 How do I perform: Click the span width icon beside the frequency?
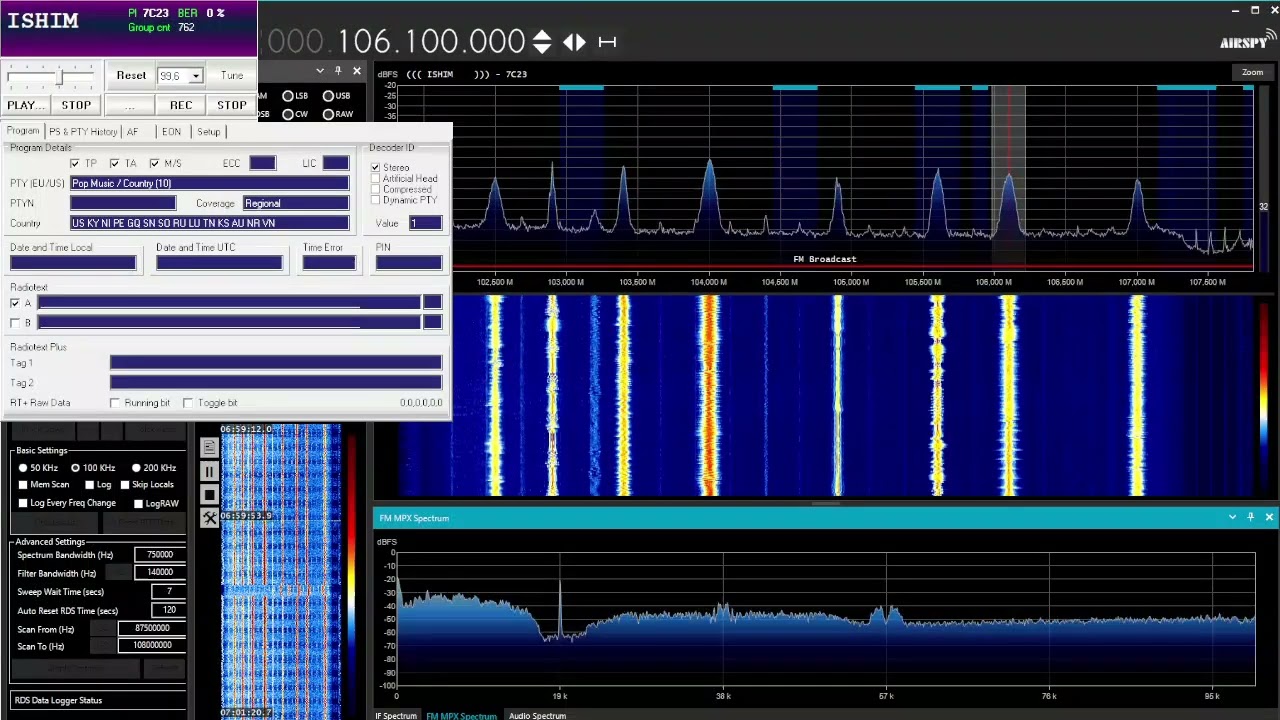(x=607, y=42)
